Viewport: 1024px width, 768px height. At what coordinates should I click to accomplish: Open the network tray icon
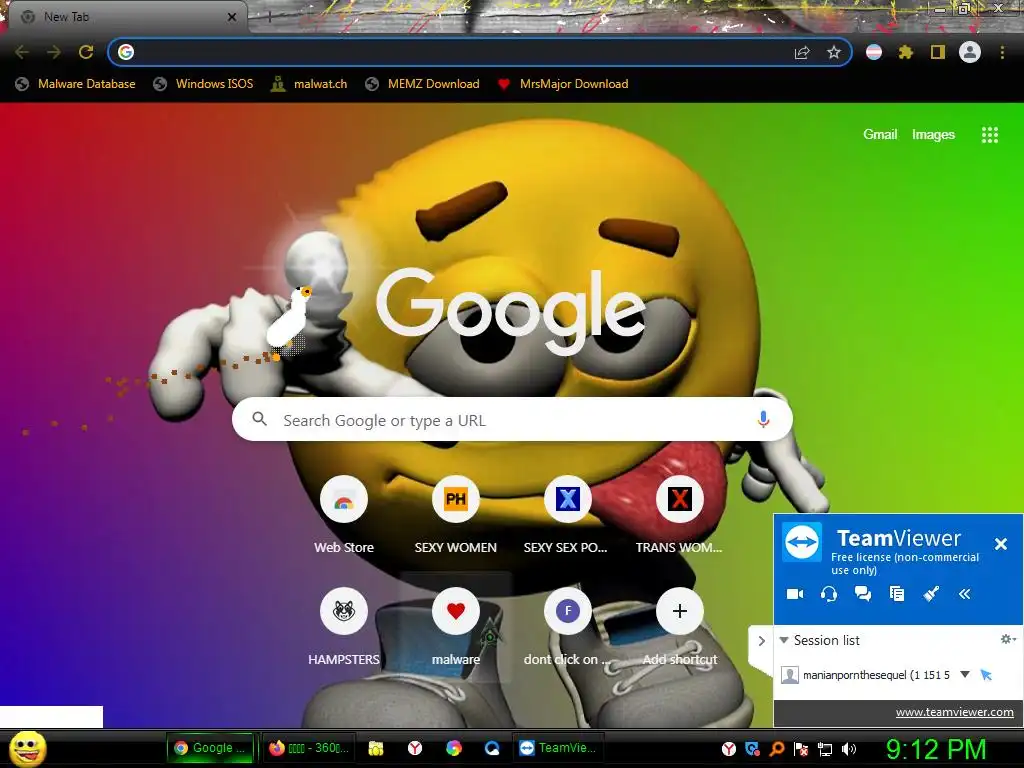tap(825, 749)
